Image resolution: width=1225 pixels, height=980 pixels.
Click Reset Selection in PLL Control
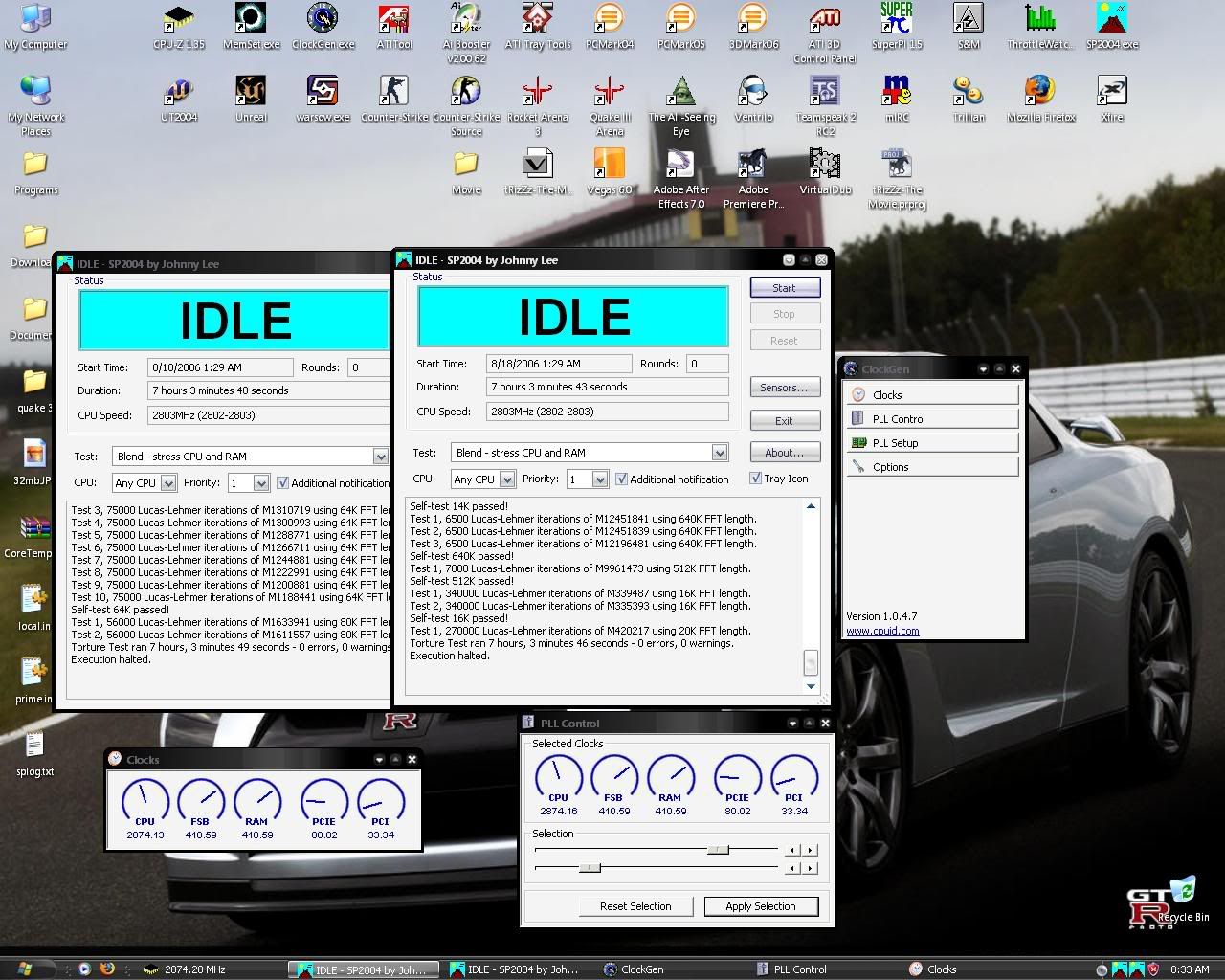635,905
